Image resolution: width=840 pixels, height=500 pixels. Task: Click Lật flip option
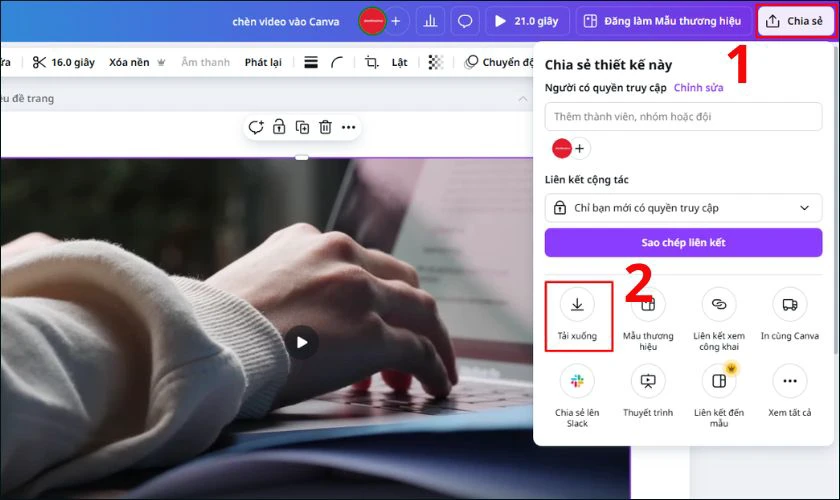400,62
